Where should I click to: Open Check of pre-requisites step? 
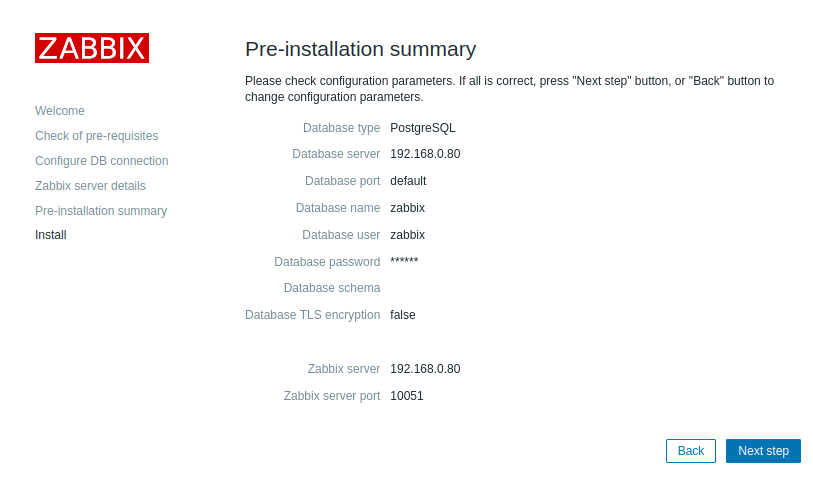coord(96,136)
